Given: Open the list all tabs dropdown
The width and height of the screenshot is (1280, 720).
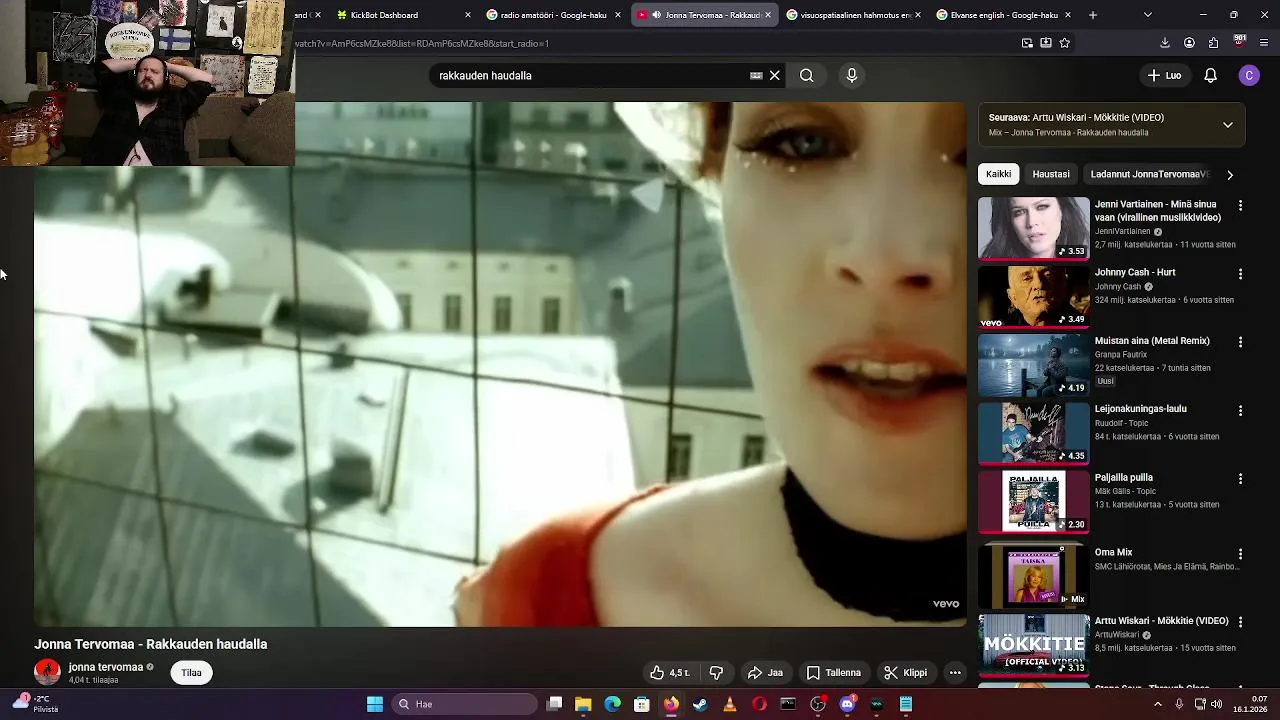Looking at the screenshot, I should pyautogui.click(x=1147, y=15).
